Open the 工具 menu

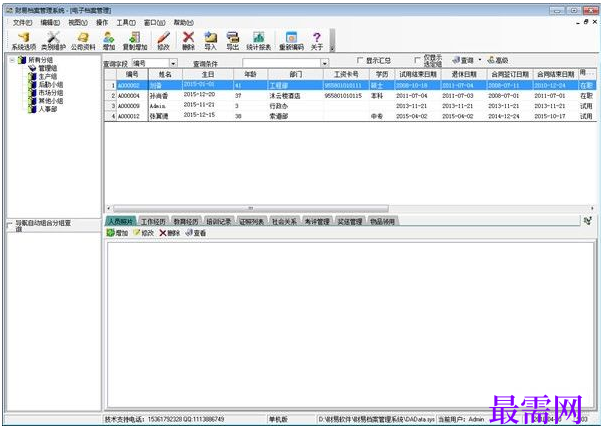(126, 23)
